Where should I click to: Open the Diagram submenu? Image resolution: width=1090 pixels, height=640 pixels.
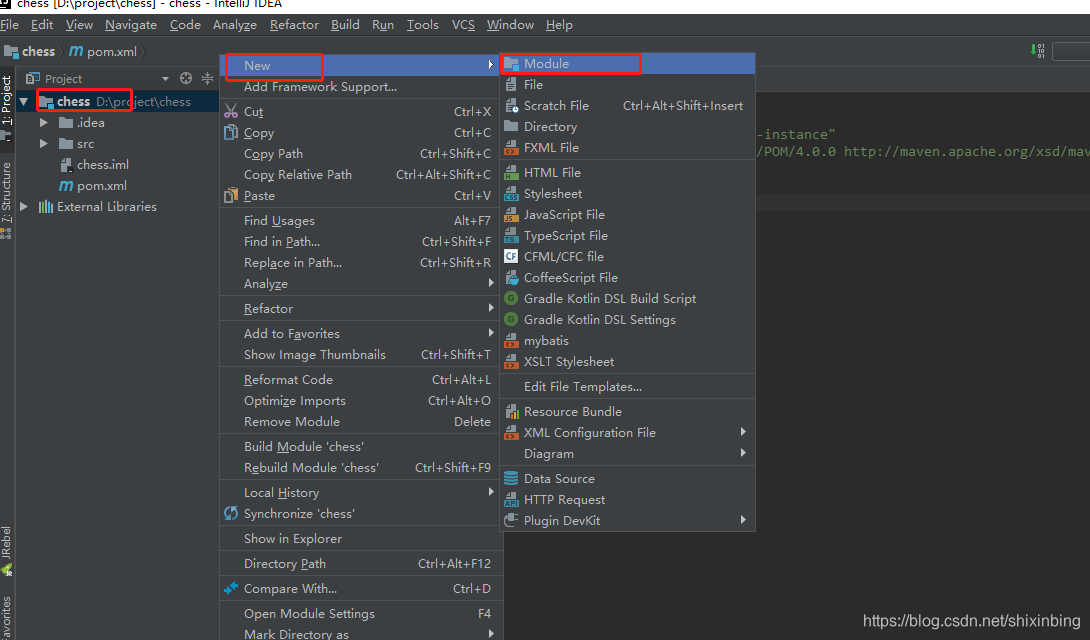tap(628, 453)
